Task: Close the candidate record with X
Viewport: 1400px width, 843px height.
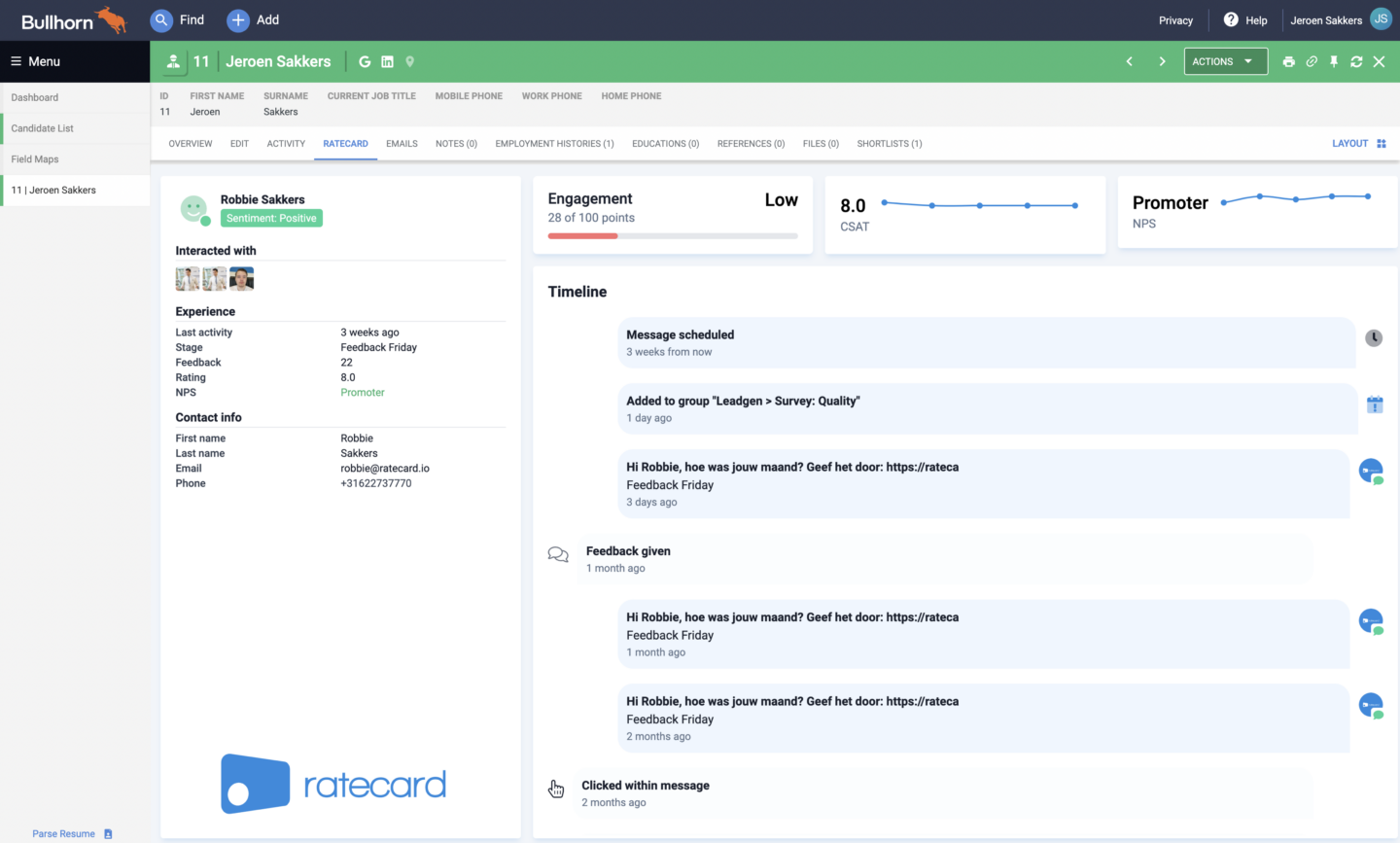Action: click(1379, 61)
